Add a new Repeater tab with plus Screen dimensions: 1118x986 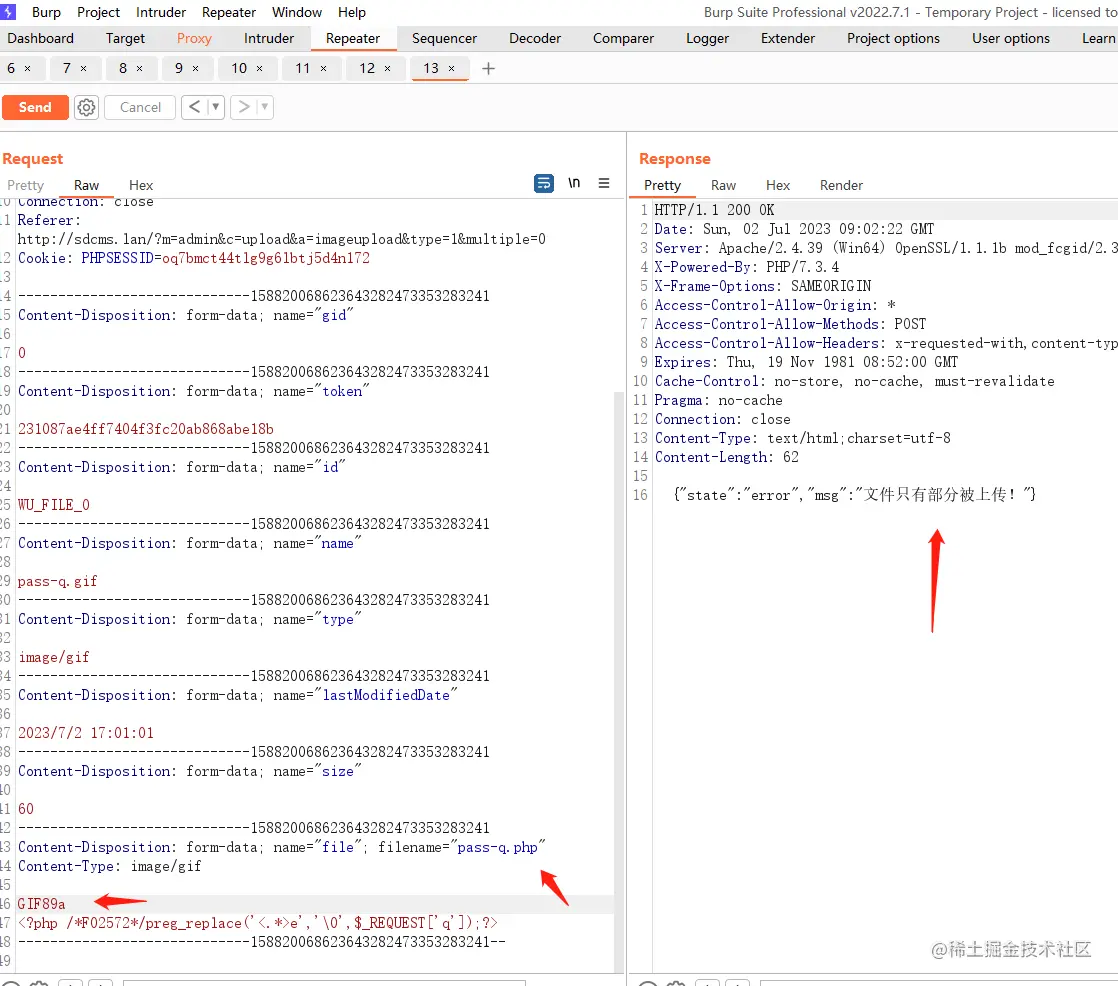click(488, 68)
